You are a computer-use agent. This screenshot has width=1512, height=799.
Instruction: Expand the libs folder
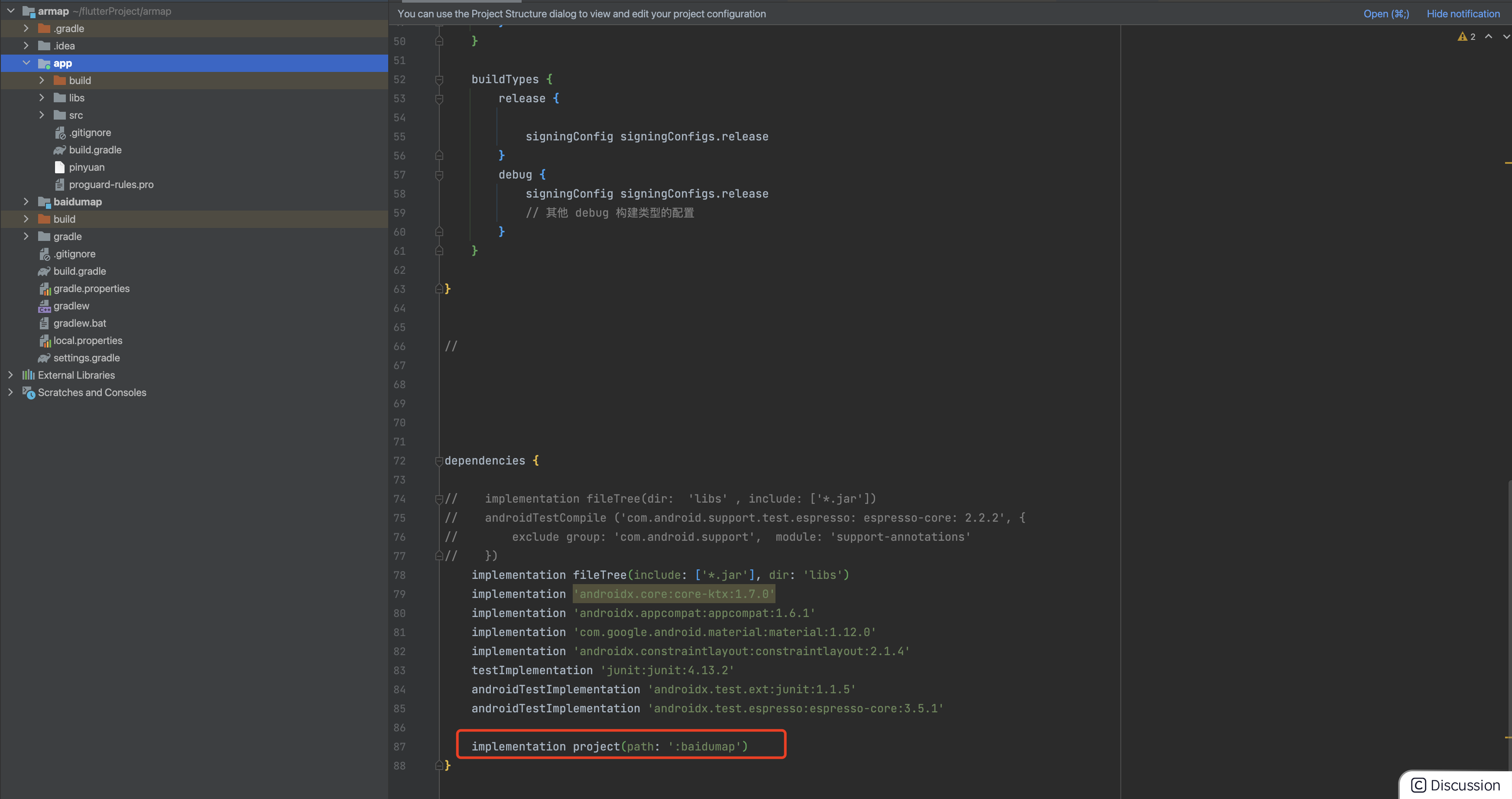point(42,97)
